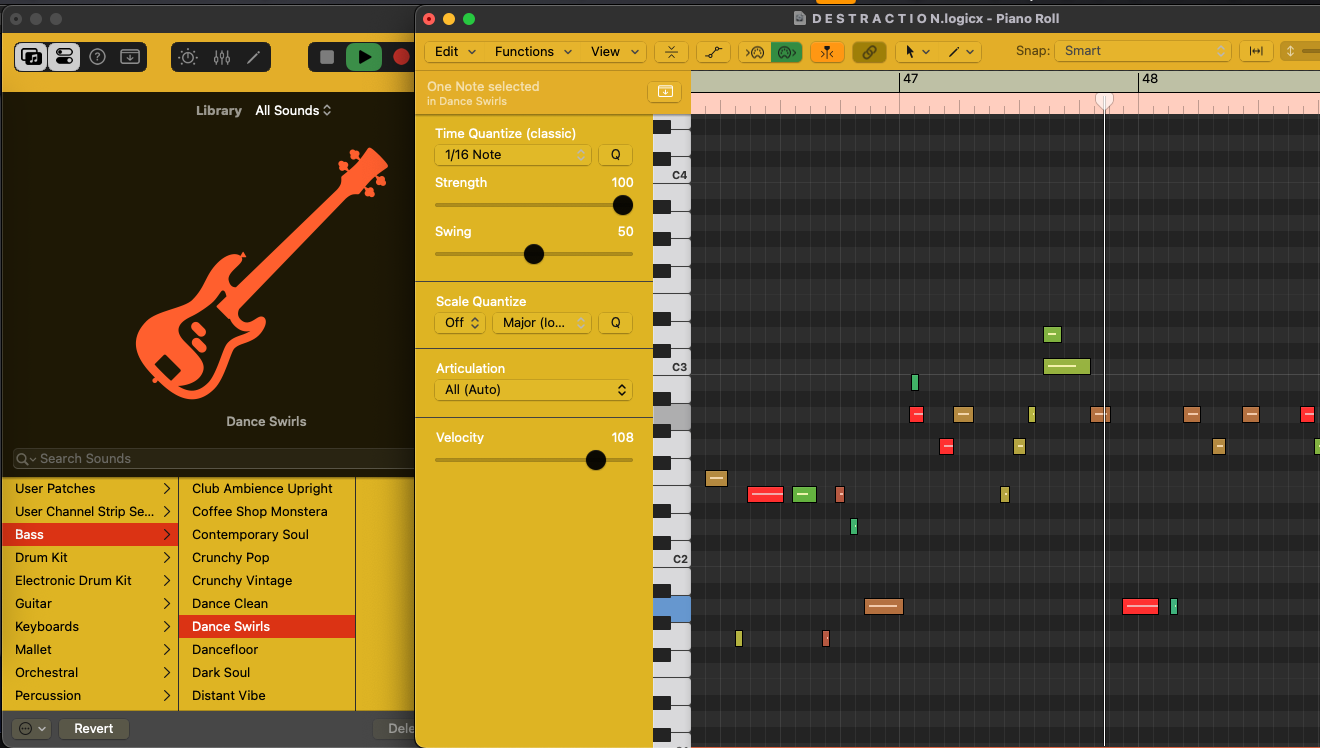Open the Mixer faders icon
This screenshot has width=1320, height=748.
pyautogui.click(x=222, y=57)
